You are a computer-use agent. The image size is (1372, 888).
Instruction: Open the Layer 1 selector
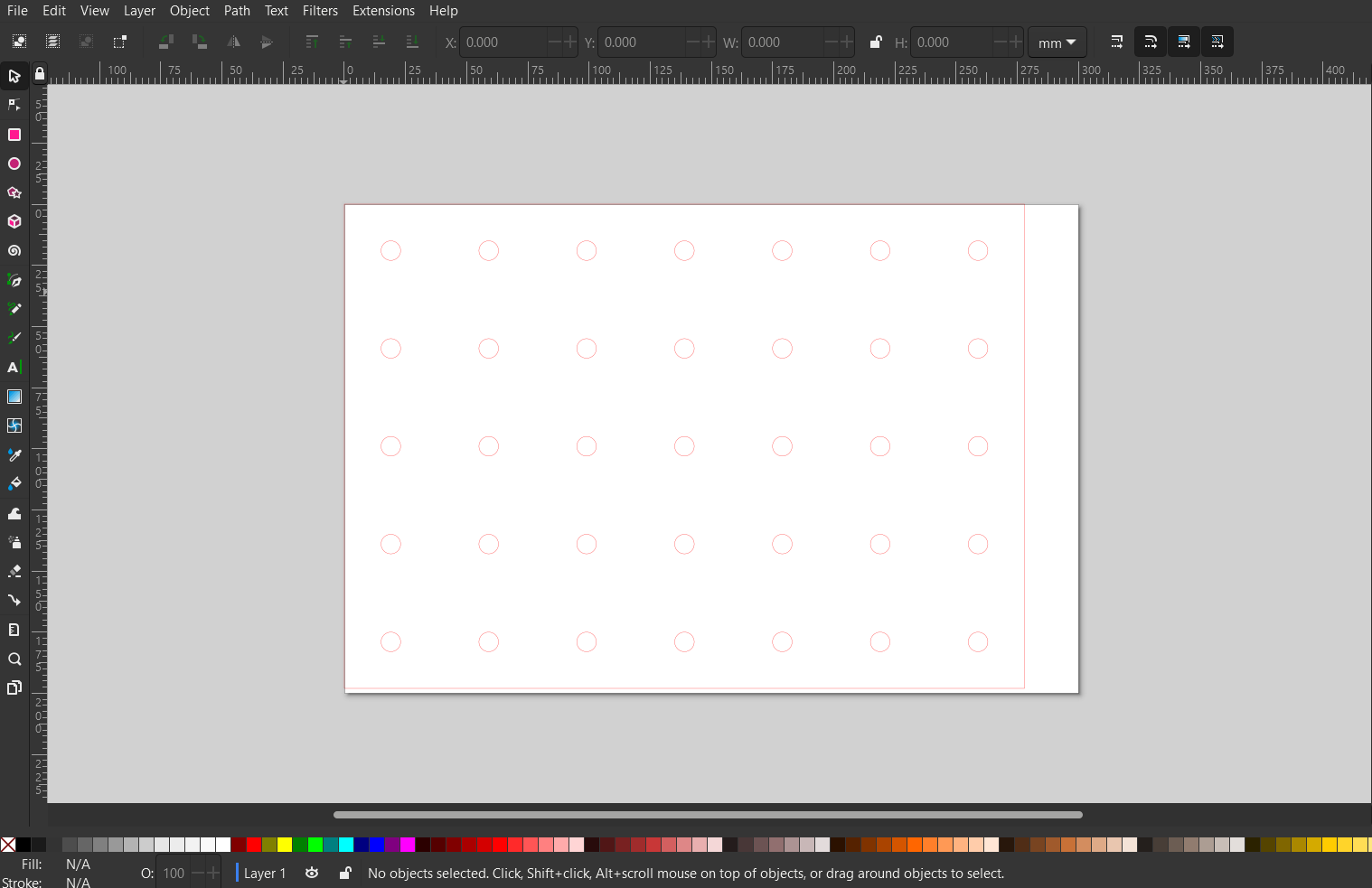264,873
